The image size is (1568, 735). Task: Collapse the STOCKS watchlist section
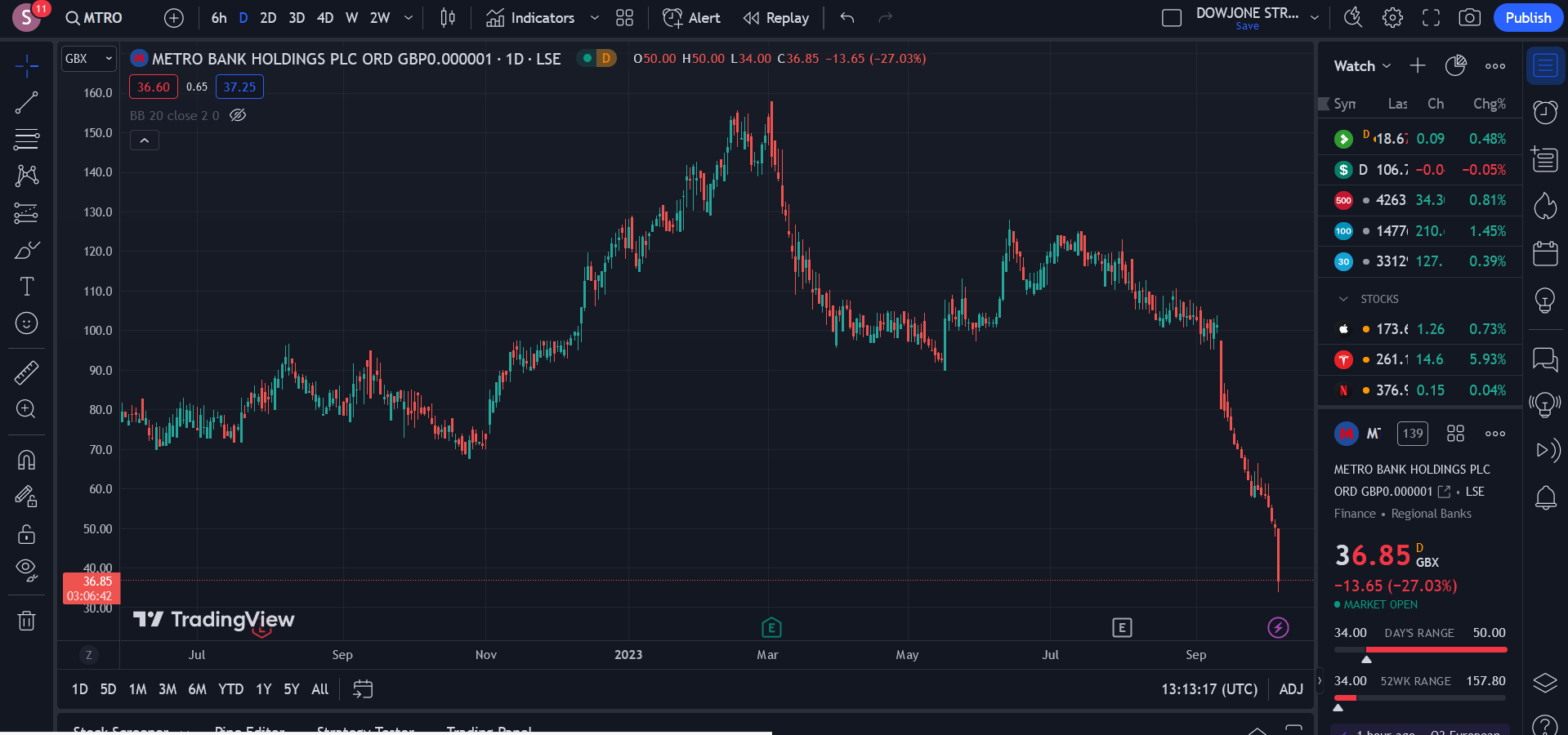(1343, 299)
